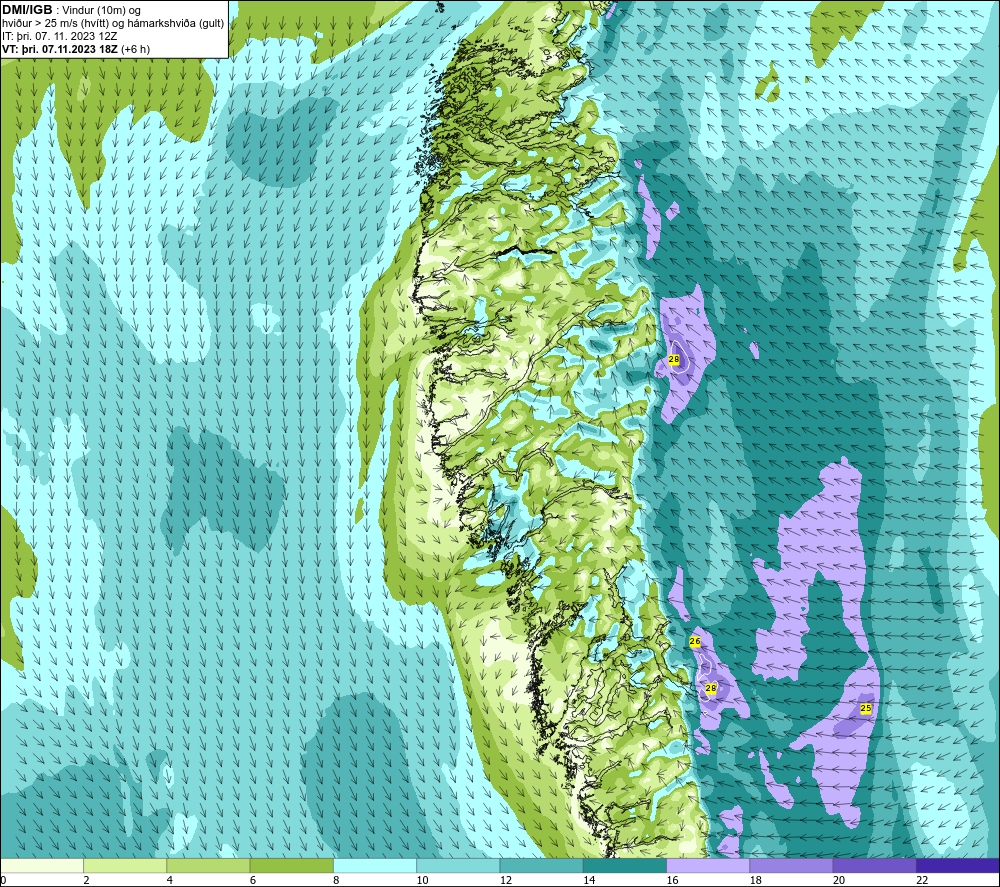
Task: Click the 14–16 m/s dark teal legend swatch
Action: (x=625, y=866)
